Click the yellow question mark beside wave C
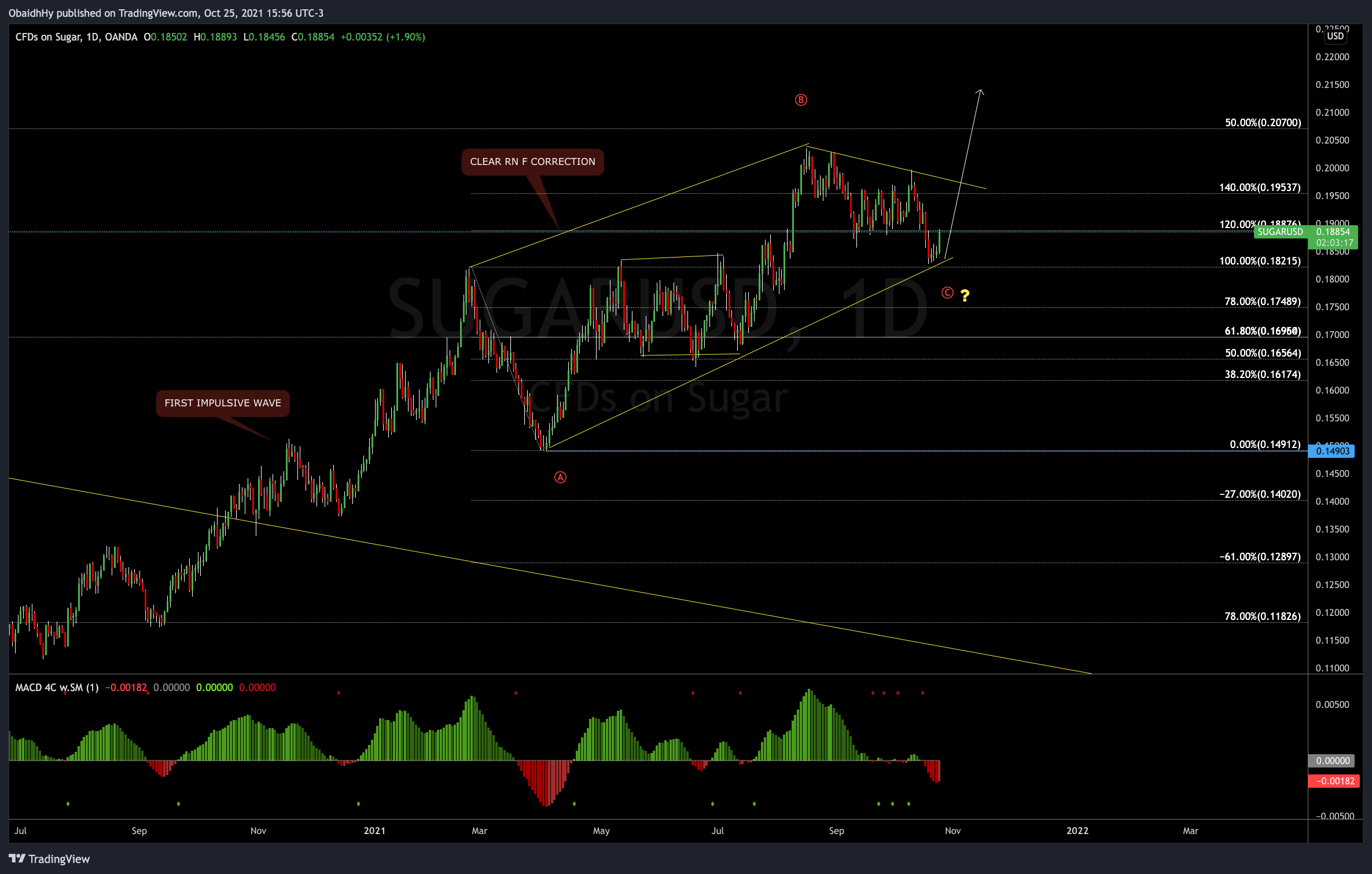 pyautogui.click(x=965, y=296)
